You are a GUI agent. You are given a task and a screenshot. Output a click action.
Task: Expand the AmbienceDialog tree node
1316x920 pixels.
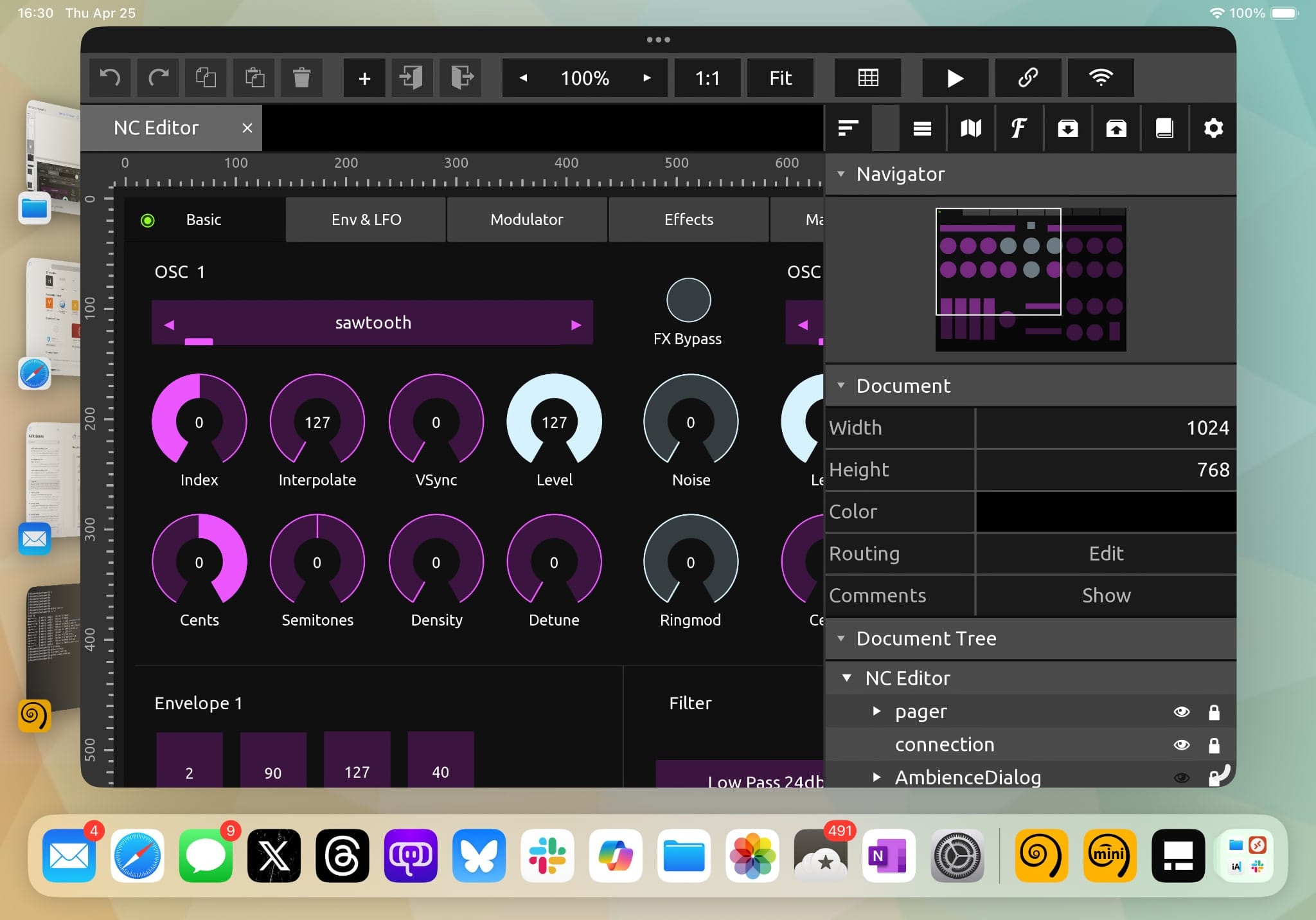(876, 777)
